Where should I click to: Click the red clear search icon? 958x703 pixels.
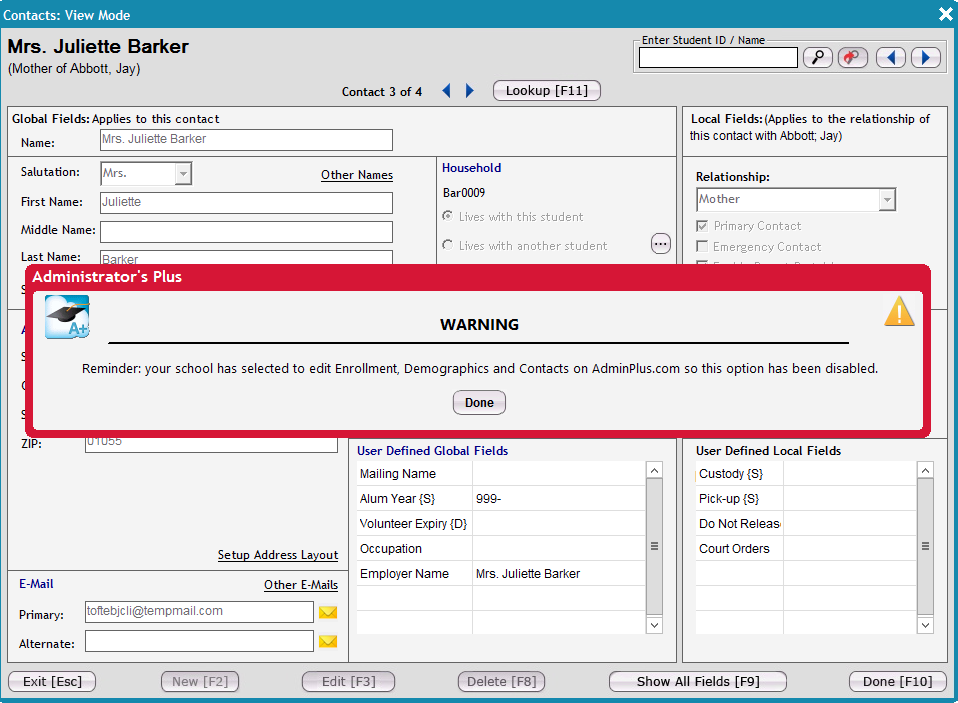tap(852, 57)
